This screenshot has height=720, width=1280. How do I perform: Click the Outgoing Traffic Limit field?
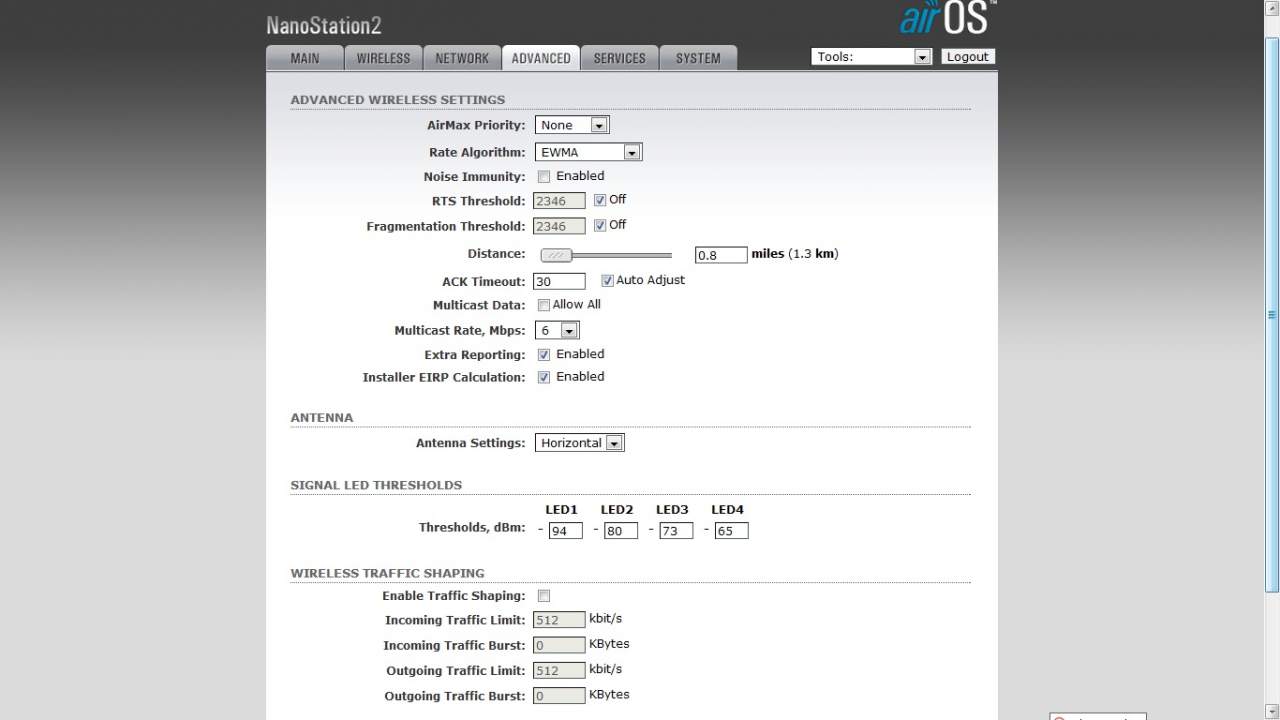(559, 671)
